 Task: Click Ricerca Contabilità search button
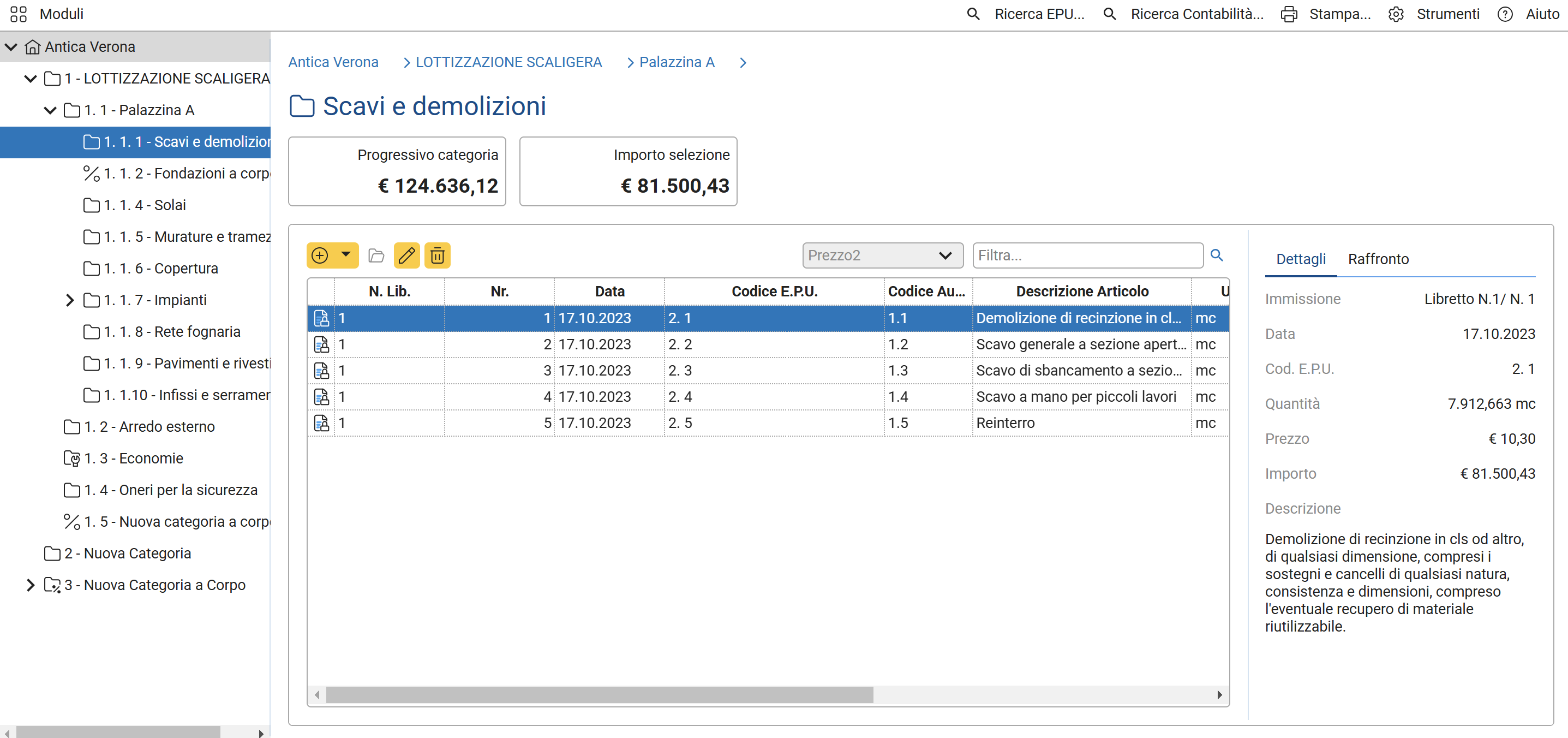[x=1184, y=14]
